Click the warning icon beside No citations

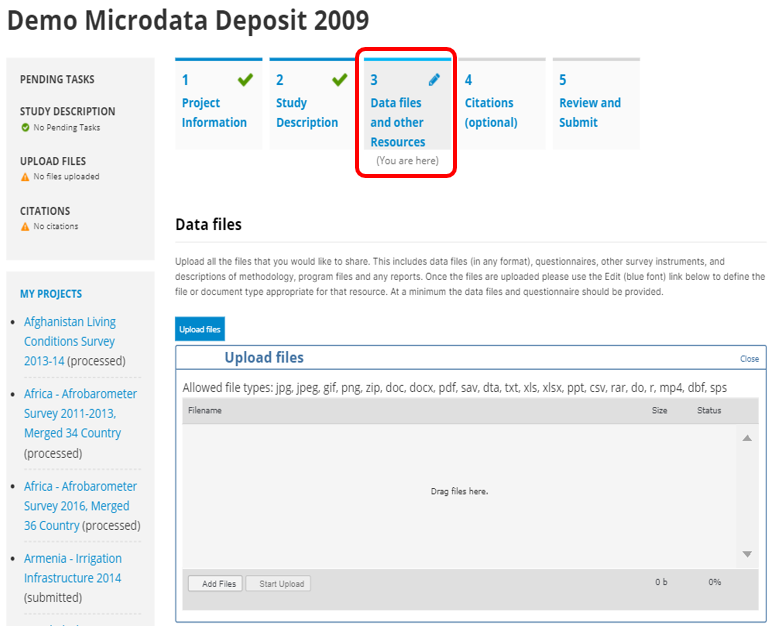coord(25,227)
